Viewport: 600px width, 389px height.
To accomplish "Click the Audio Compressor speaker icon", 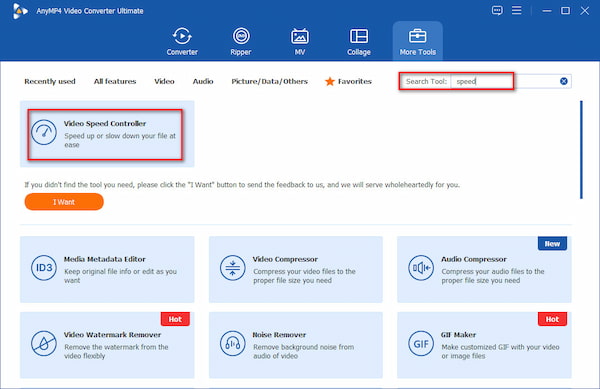I will [421, 268].
